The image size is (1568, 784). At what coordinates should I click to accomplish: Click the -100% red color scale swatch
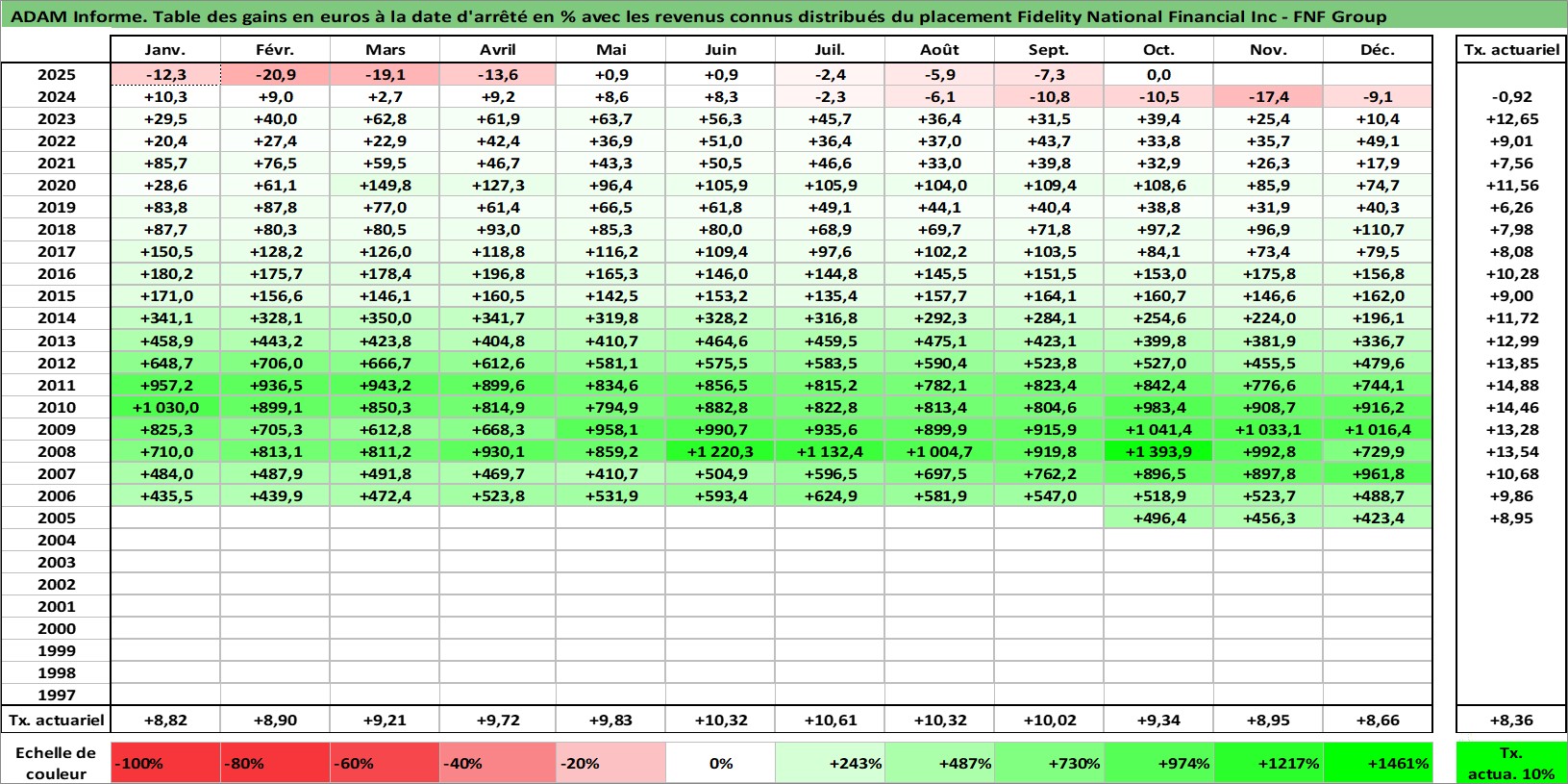point(165,763)
